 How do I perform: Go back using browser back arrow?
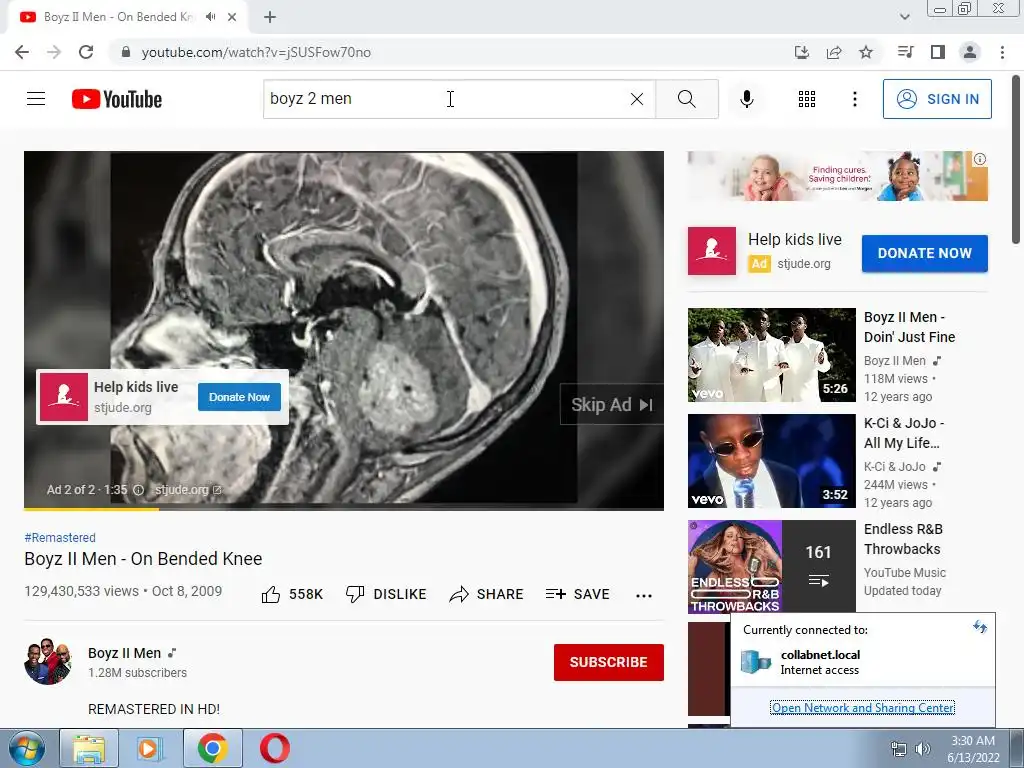[22, 52]
